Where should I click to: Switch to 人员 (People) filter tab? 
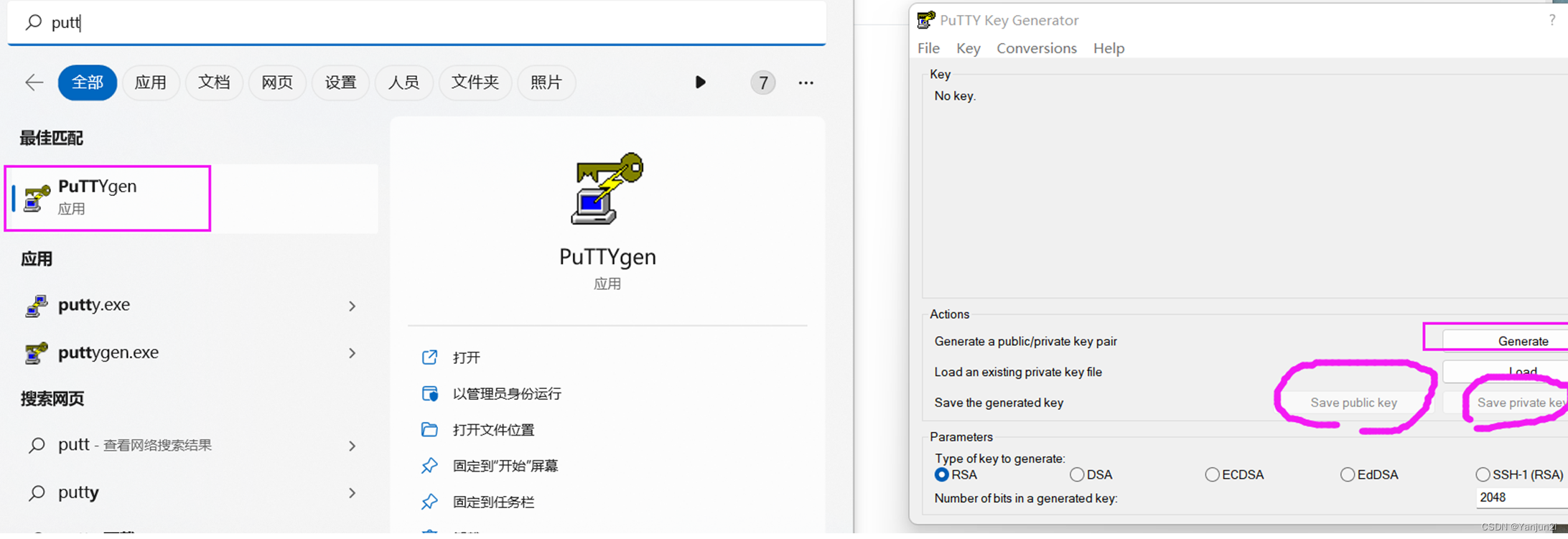pos(403,83)
